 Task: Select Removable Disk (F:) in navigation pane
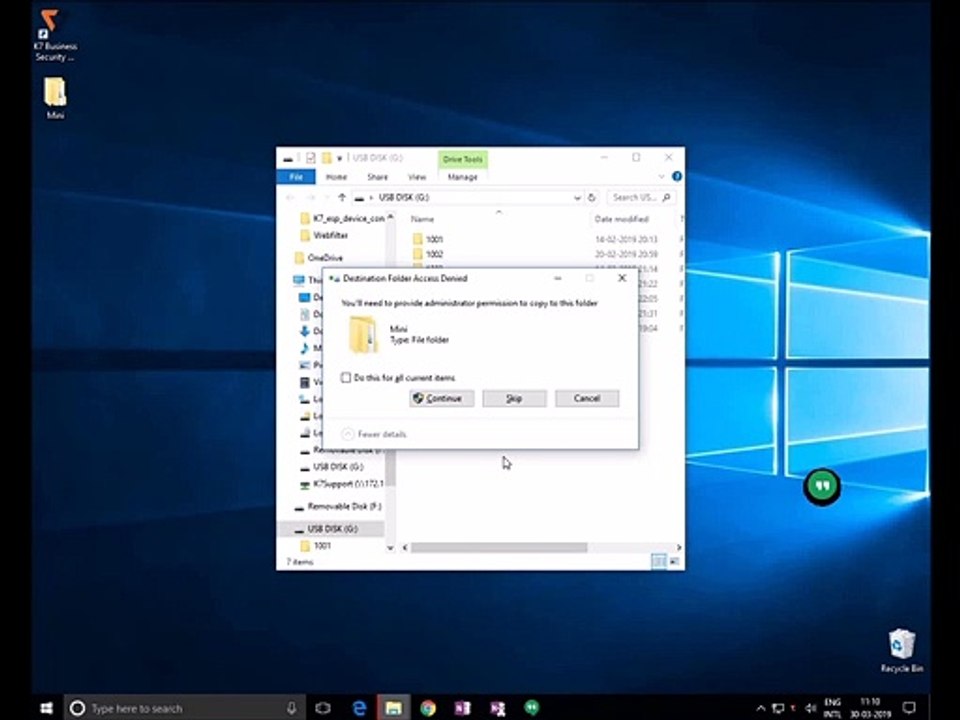click(338, 506)
